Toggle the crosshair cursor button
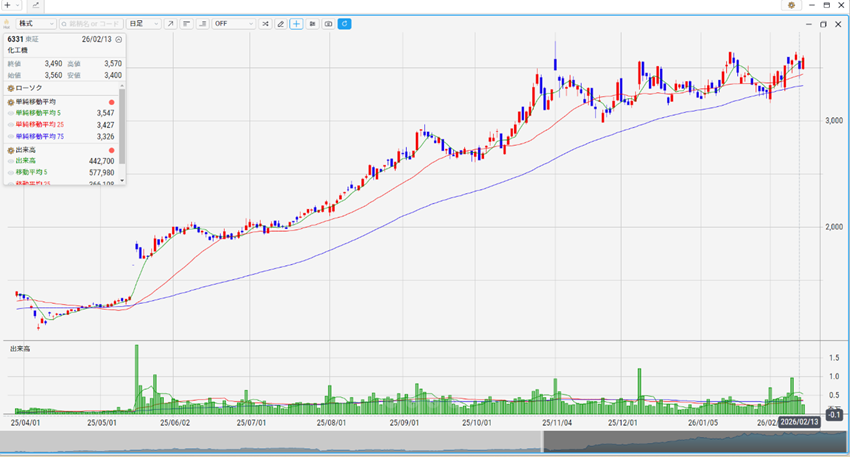The height and width of the screenshot is (457, 850). (x=296, y=23)
